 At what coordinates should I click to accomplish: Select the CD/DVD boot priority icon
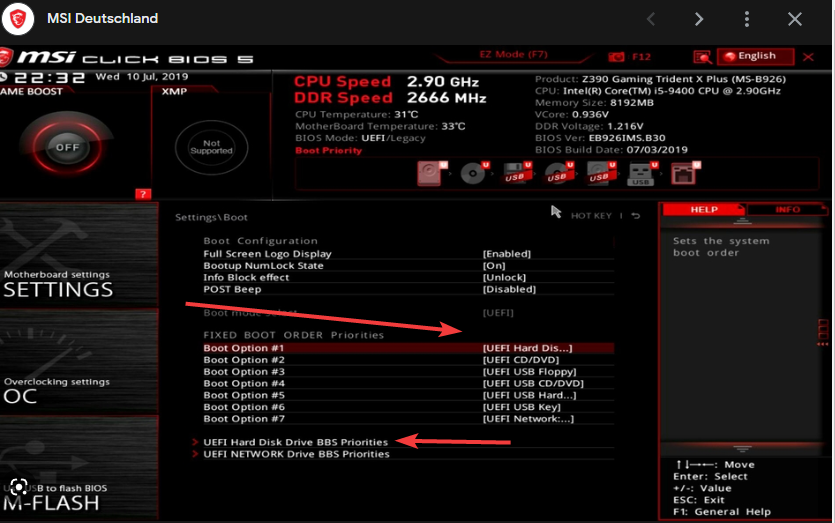[x=474, y=173]
